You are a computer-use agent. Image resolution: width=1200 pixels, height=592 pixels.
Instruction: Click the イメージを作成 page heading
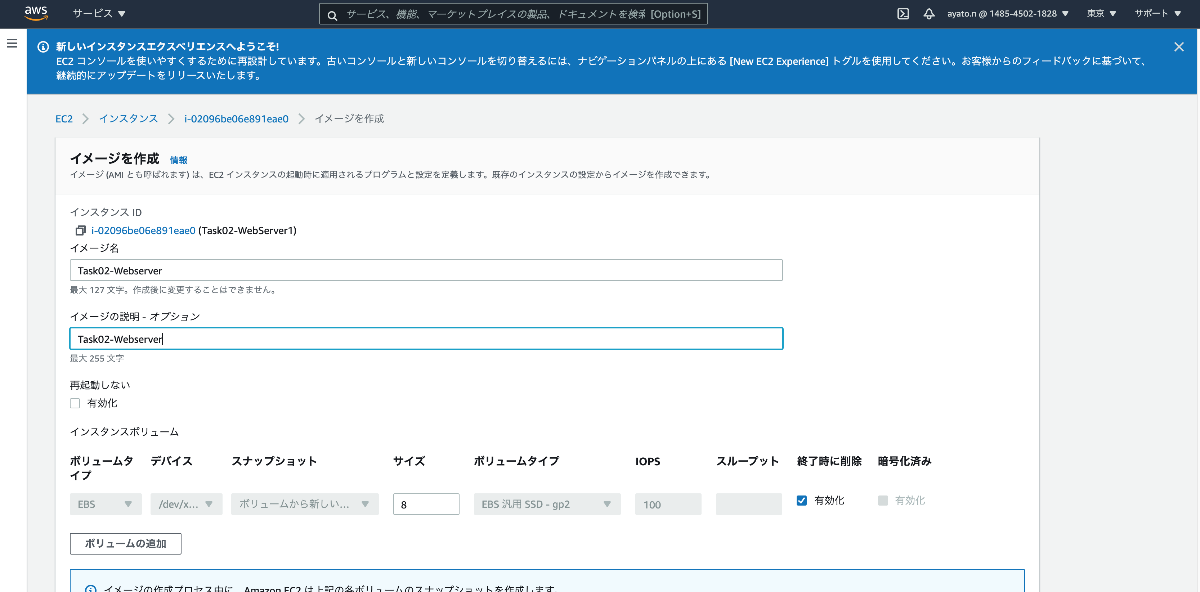pyautogui.click(x=114, y=159)
